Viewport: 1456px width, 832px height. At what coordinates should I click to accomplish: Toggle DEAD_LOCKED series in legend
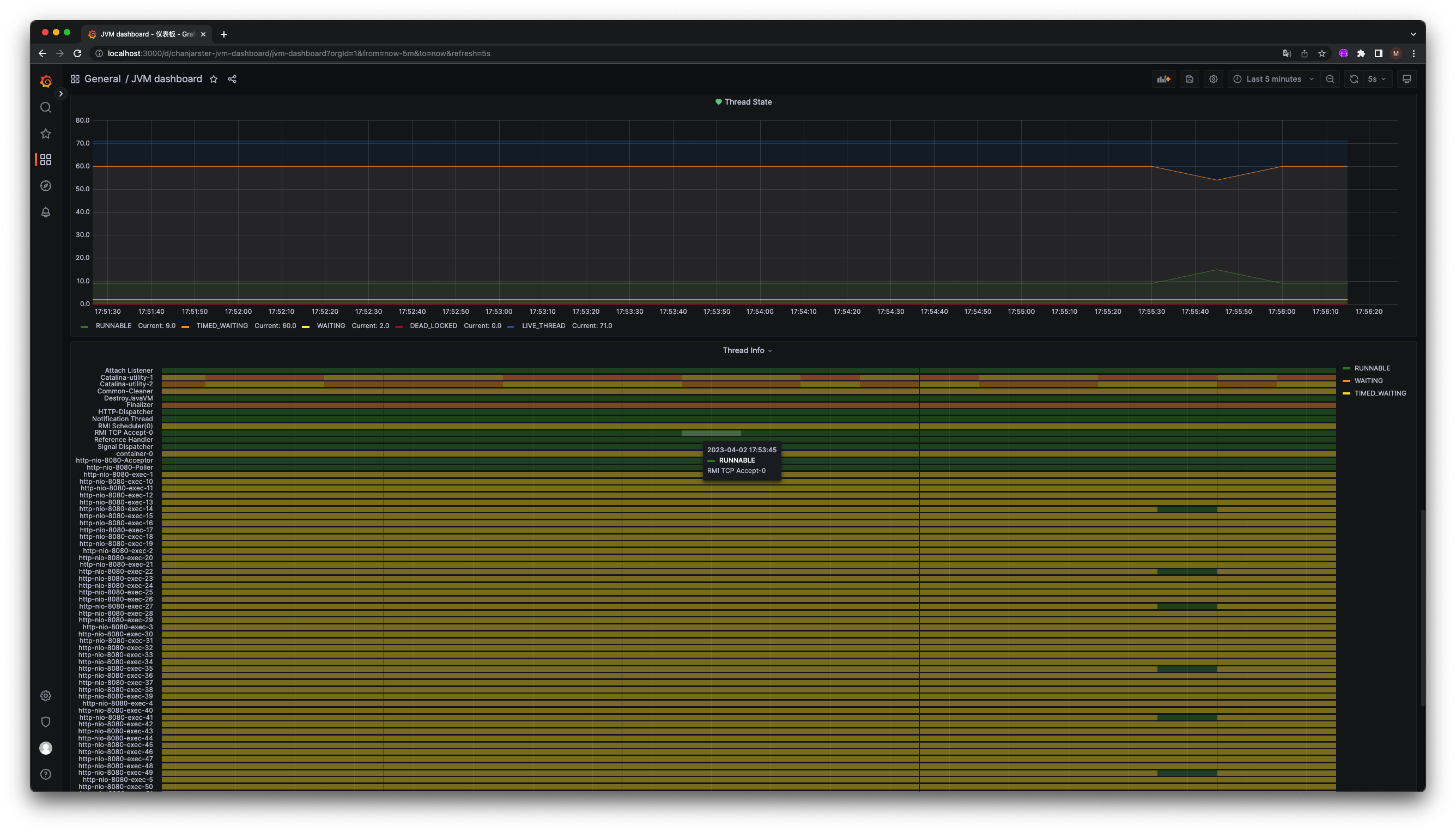pos(433,326)
